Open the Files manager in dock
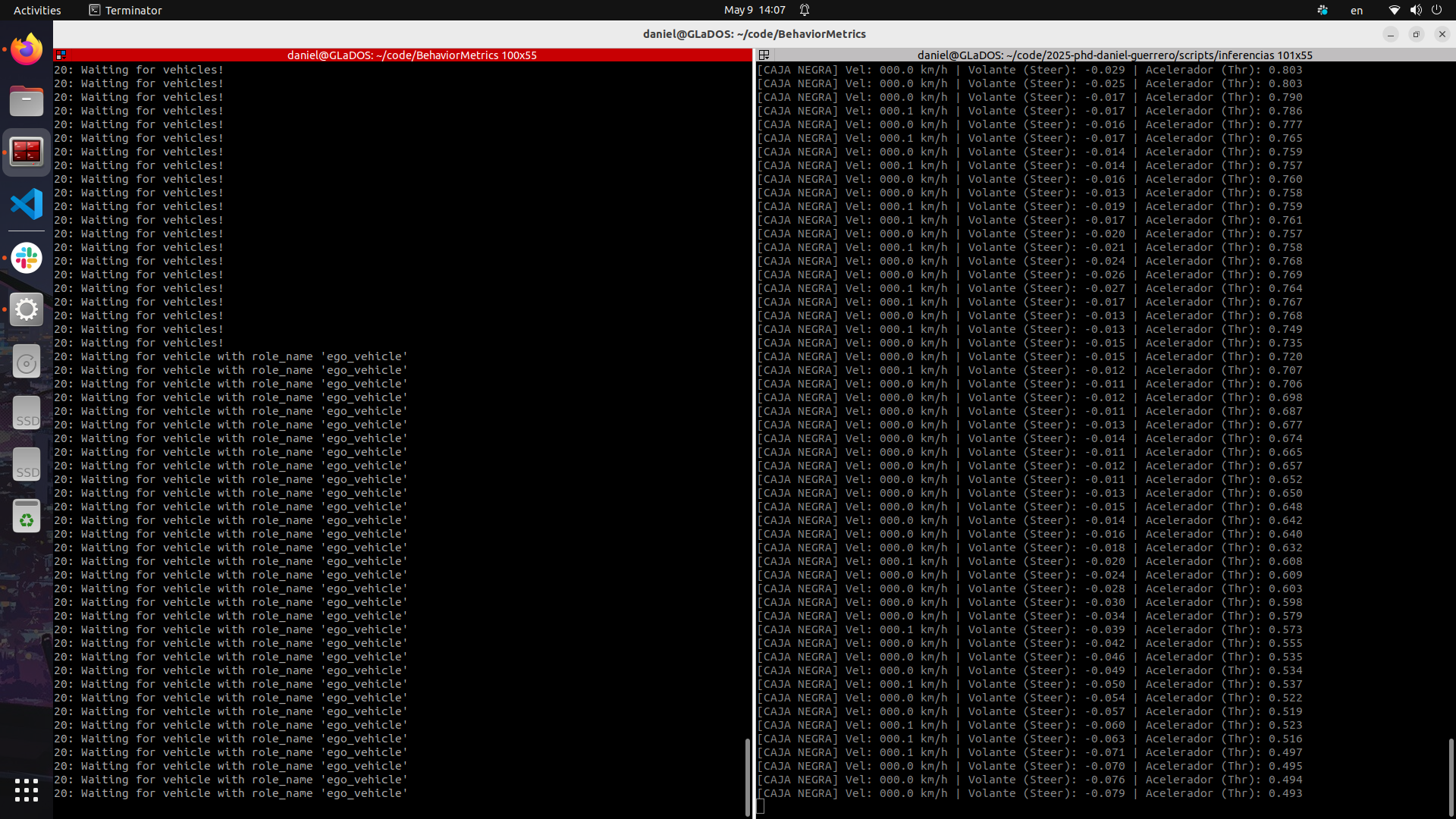This screenshot has width=1456, height=819. (x=27, y=101)
